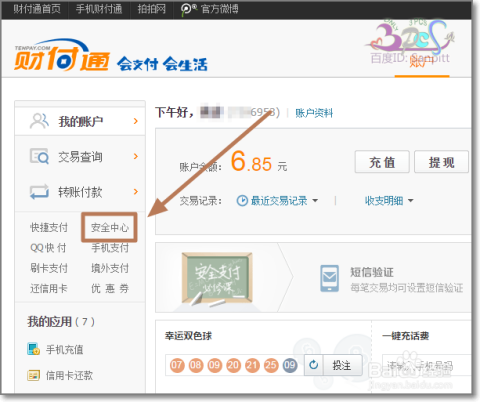The width and height of the screenshot is (480, 402).
Task: Expand the 收支明细 dropdown
Action: point(411,201)
